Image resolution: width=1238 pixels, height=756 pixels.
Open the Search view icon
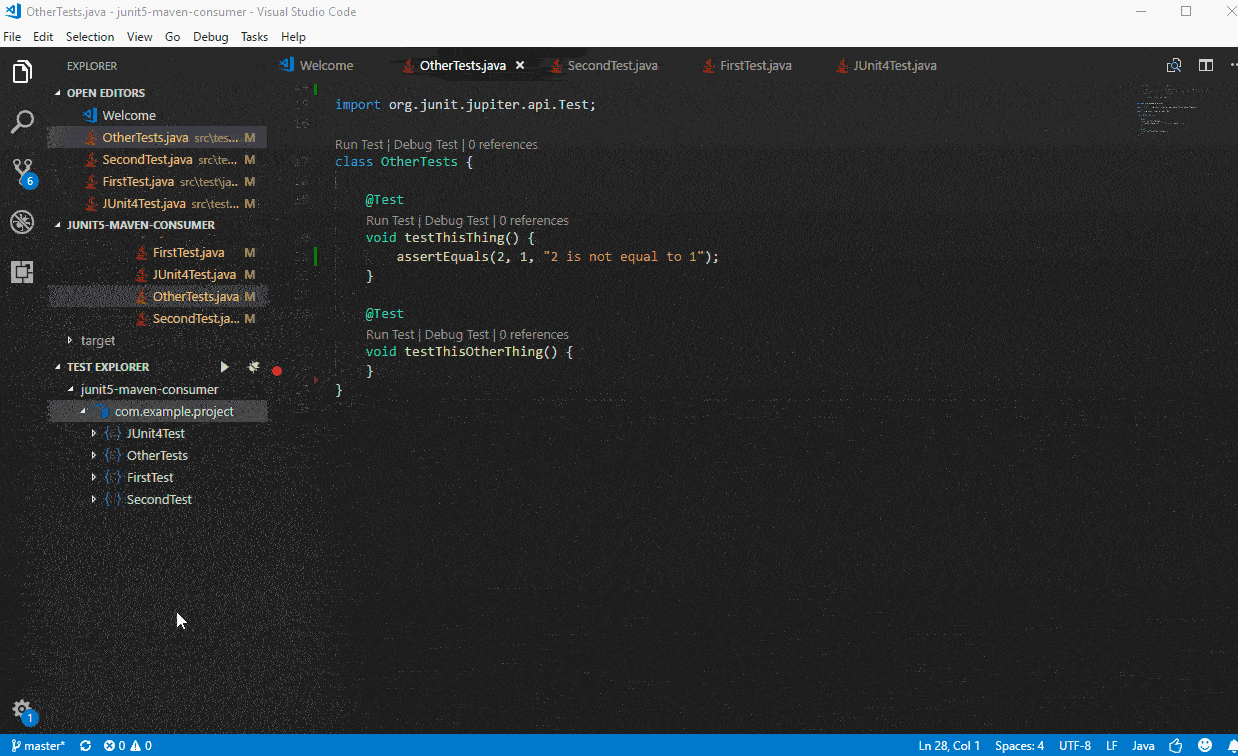coord(22,122)
